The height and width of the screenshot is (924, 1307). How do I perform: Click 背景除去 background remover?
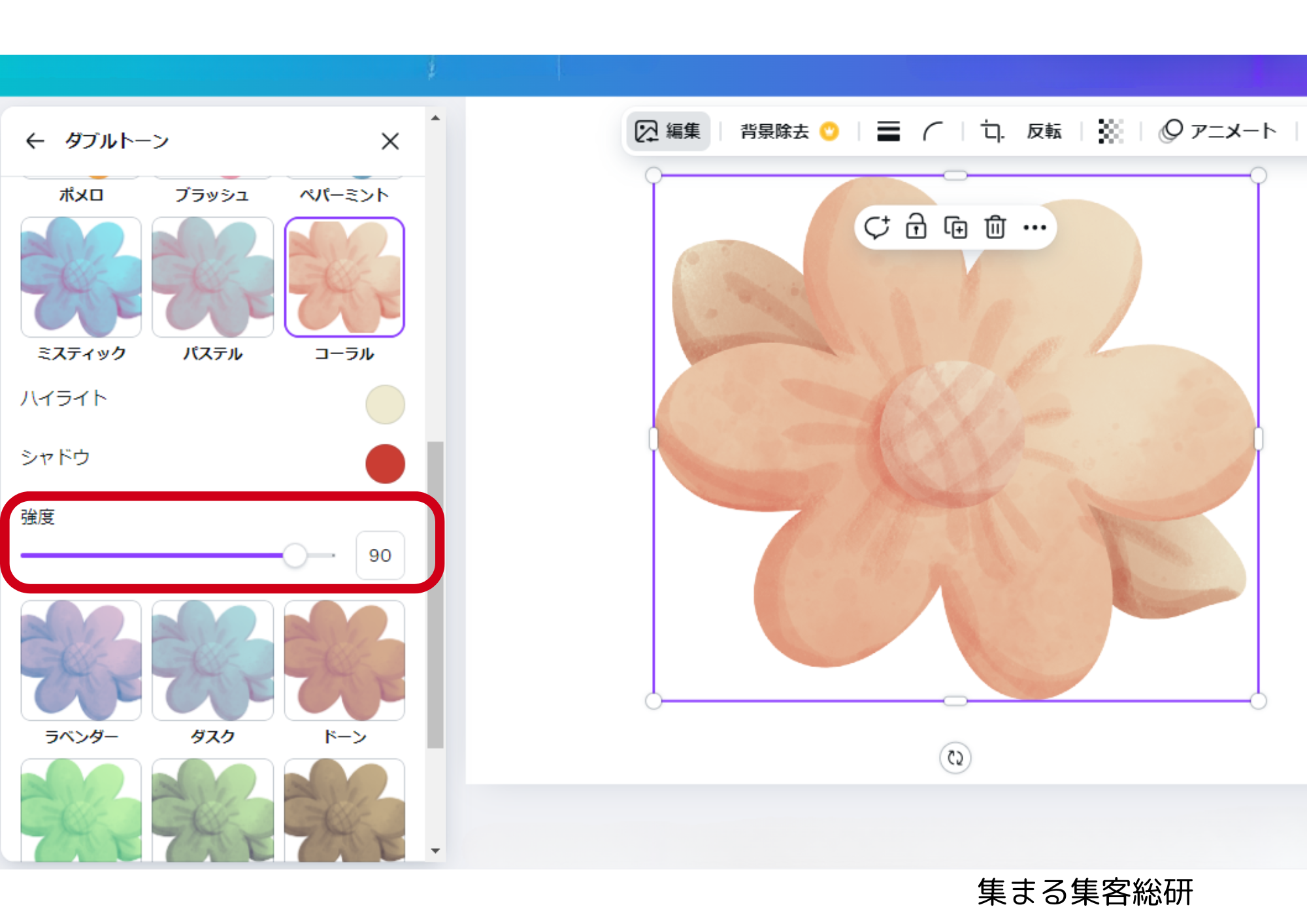click(789, 131)
